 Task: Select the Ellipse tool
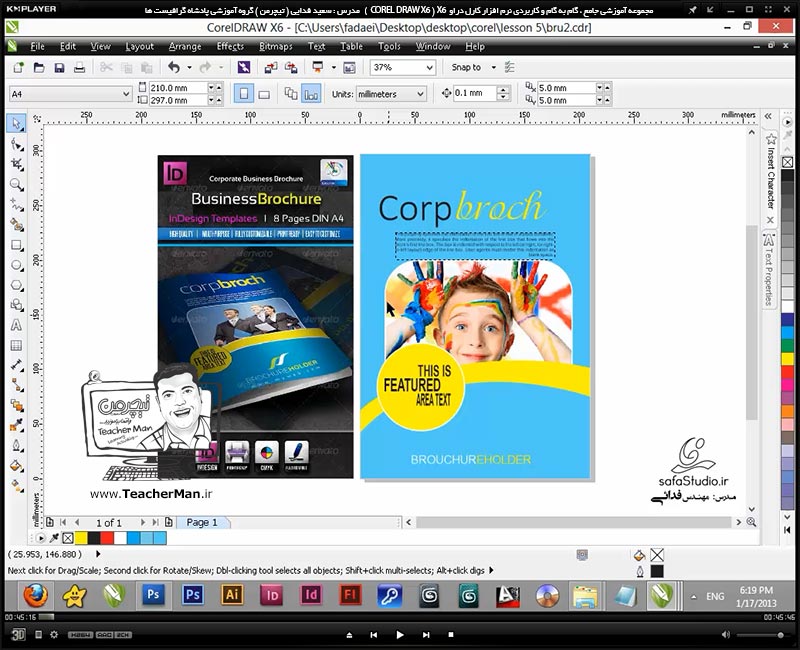pos(17,265)
